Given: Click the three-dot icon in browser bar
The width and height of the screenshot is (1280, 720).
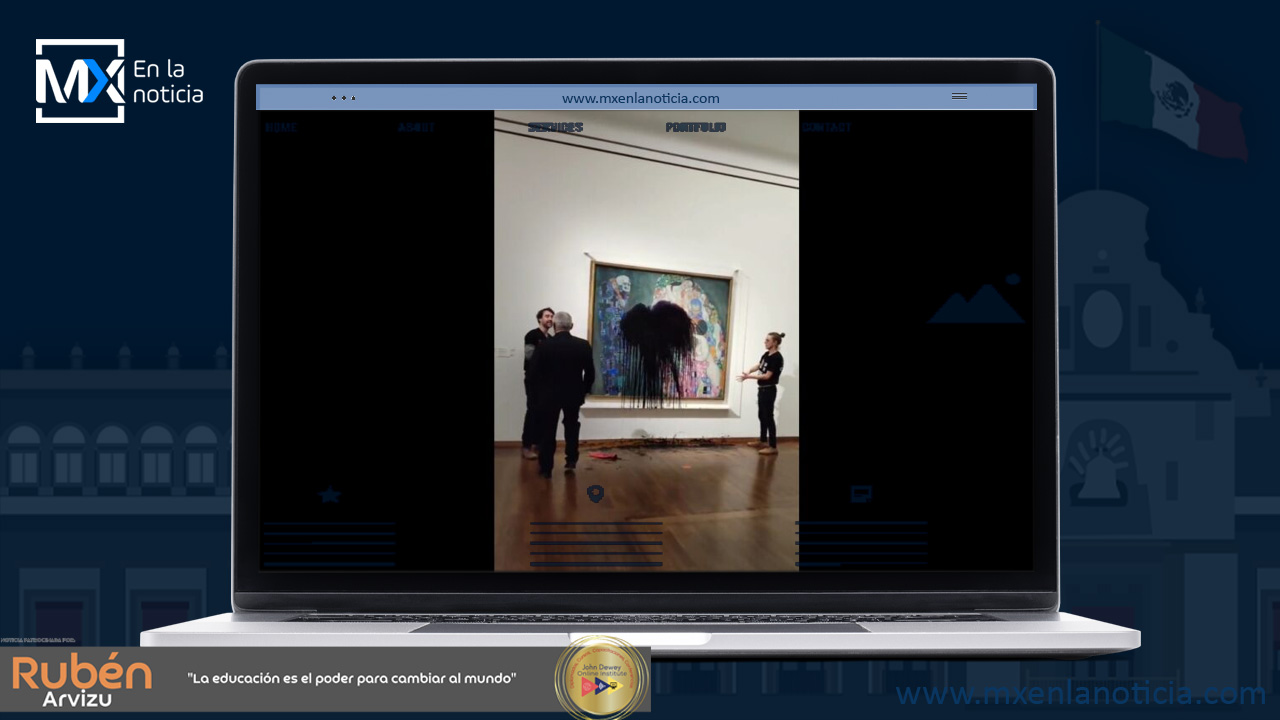Looking at the screenshot, I should [x=343, y=98].
